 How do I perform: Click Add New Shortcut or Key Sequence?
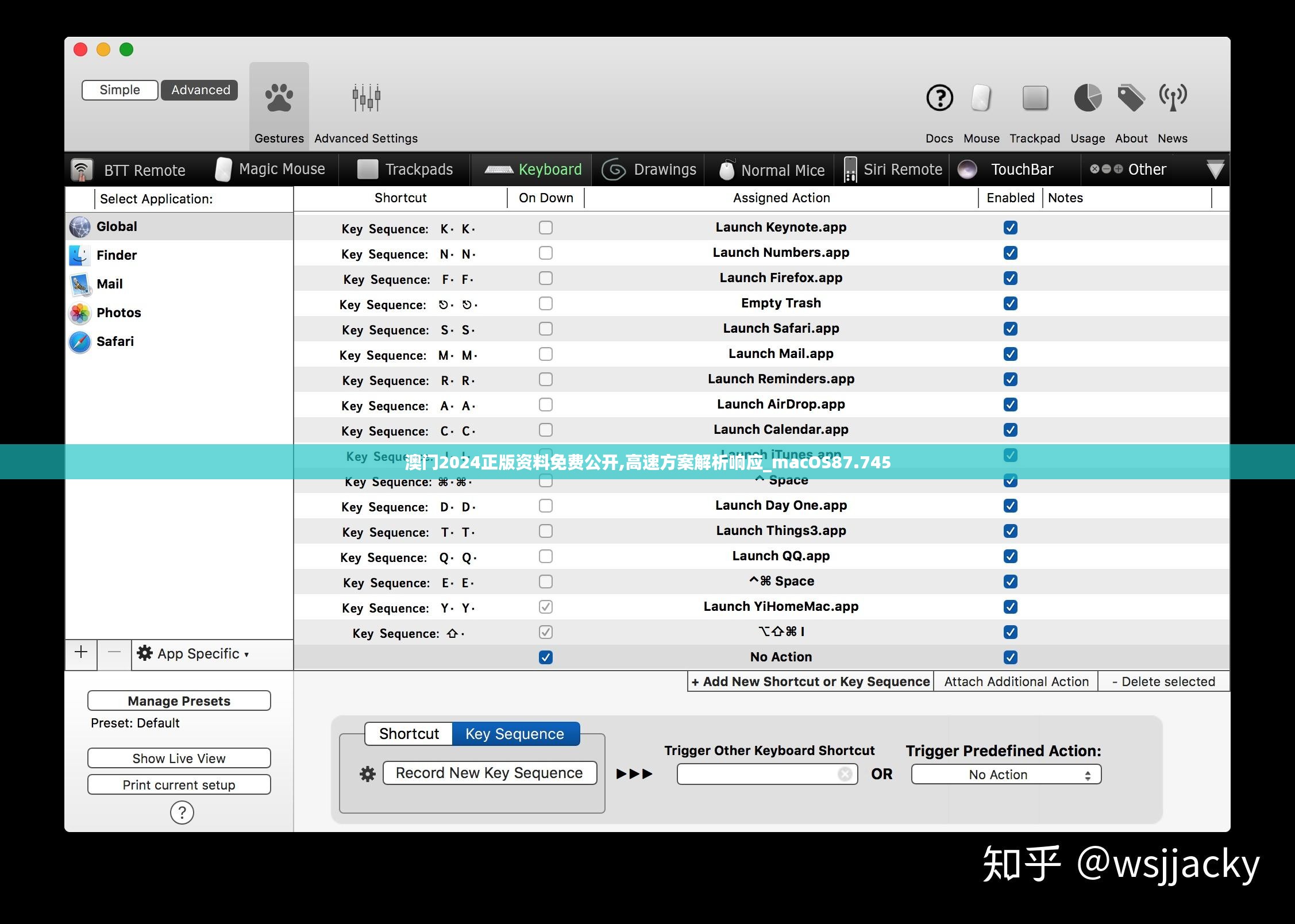click(x=811, y=682)
